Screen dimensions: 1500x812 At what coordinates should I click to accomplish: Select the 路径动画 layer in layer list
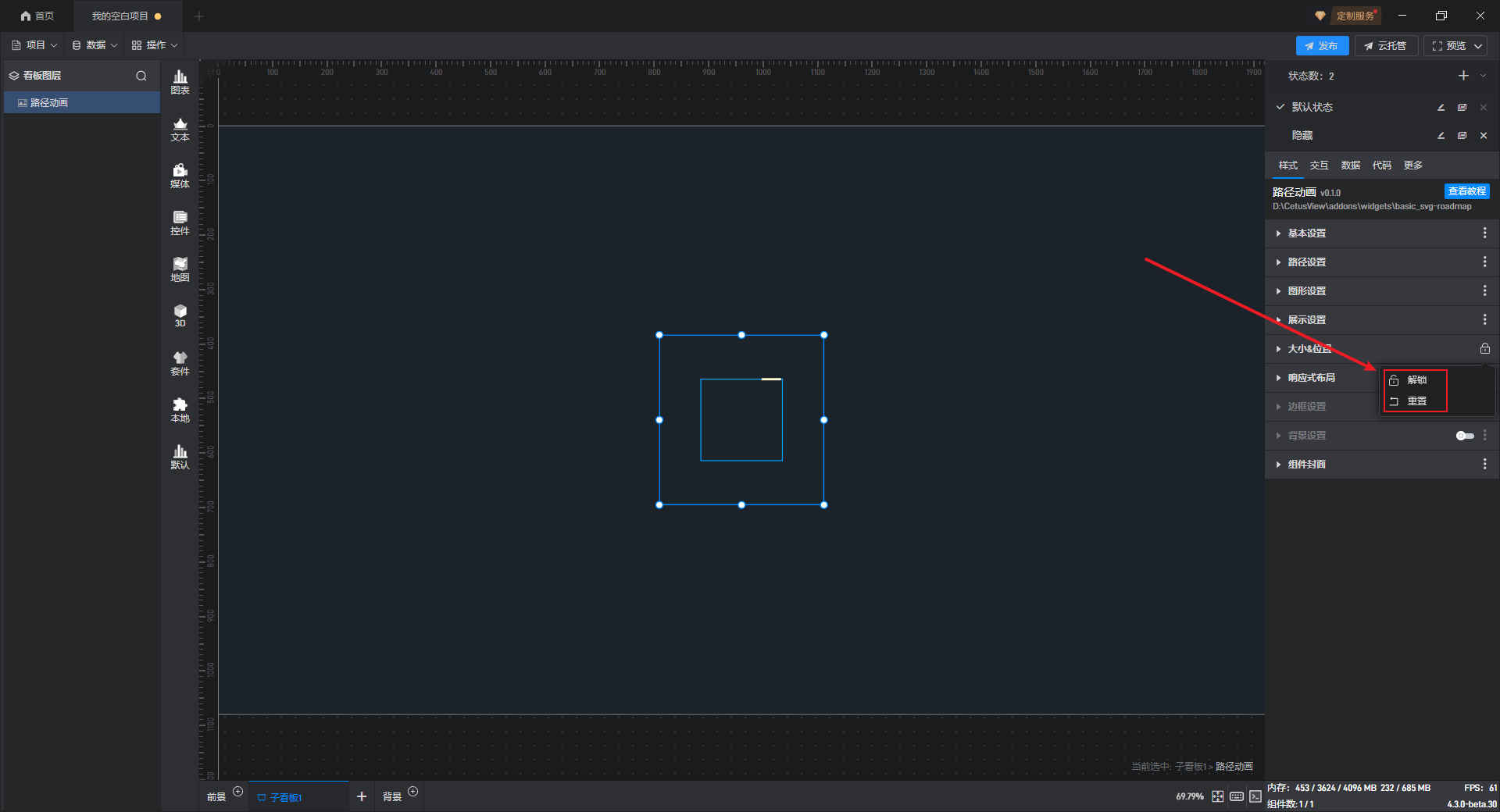click(x=82, y=103)
